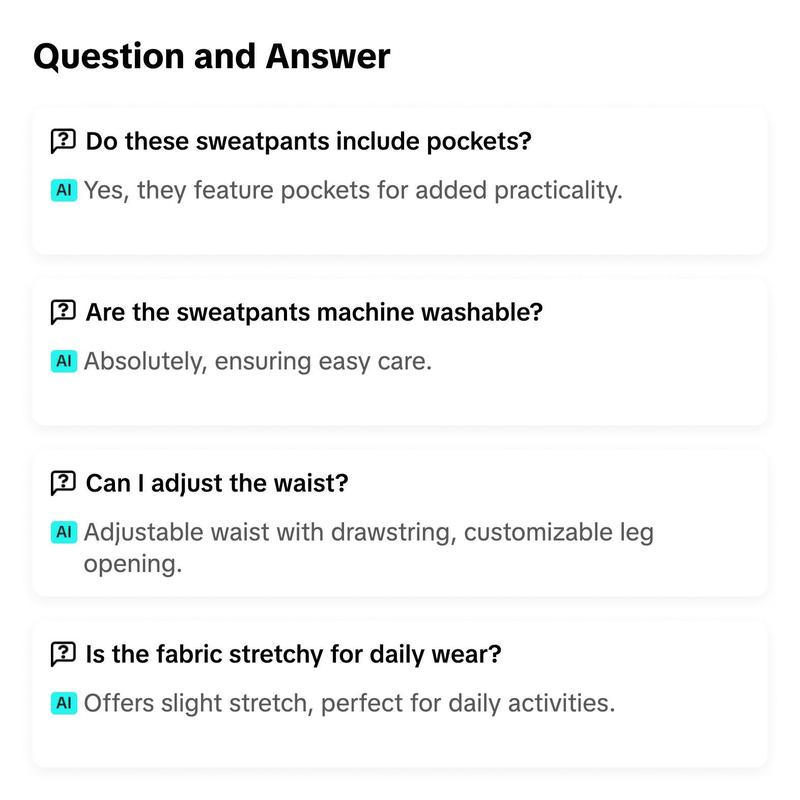Viewport: 800px width, 800px height.
Task: Open 'Do these sweatpants include pockets?' question
Action: [x=308, y=141]
